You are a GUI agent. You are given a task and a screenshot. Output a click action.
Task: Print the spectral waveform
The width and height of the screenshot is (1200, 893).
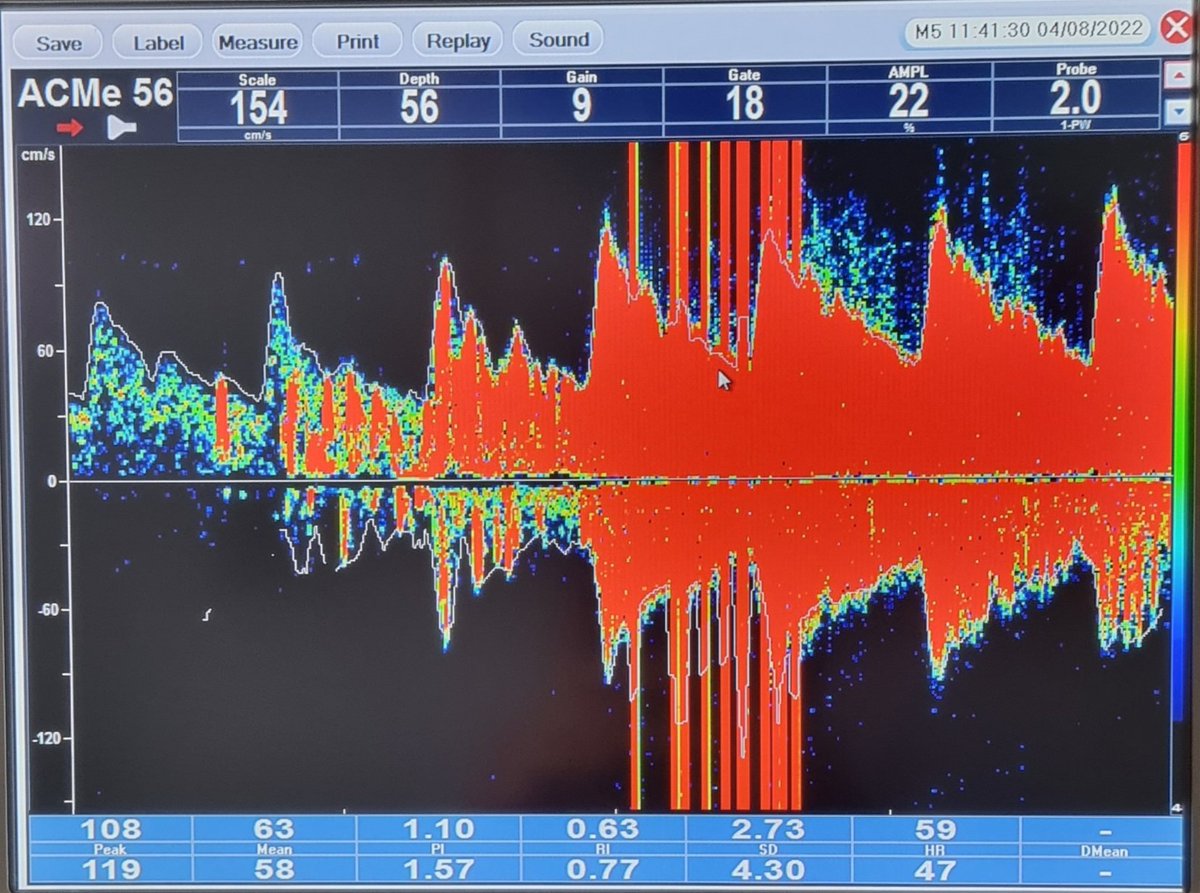(356, 41)
